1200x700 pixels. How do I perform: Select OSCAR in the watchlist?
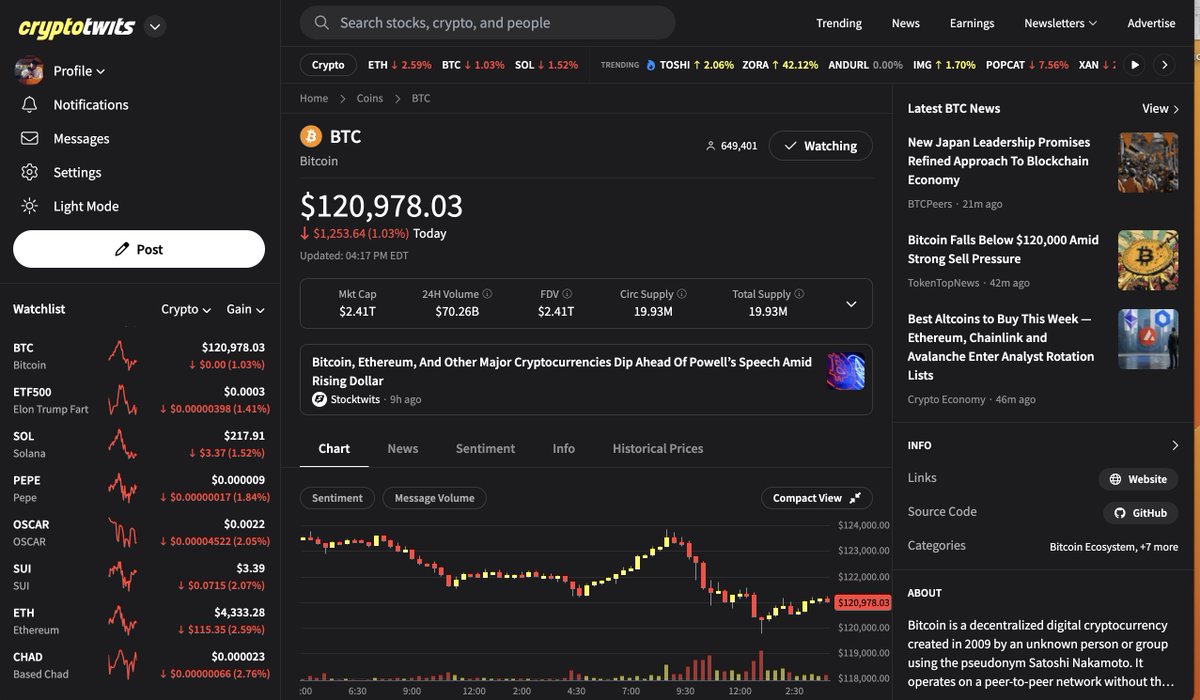click(x=139, y=532)
